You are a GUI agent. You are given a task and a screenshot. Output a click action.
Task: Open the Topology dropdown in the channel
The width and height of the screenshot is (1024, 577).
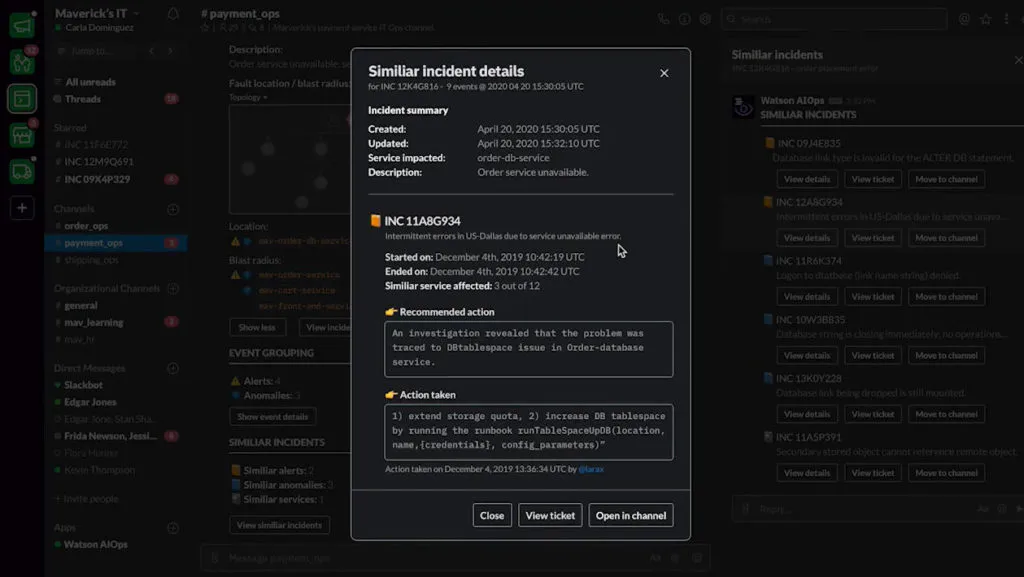point(248,97)
